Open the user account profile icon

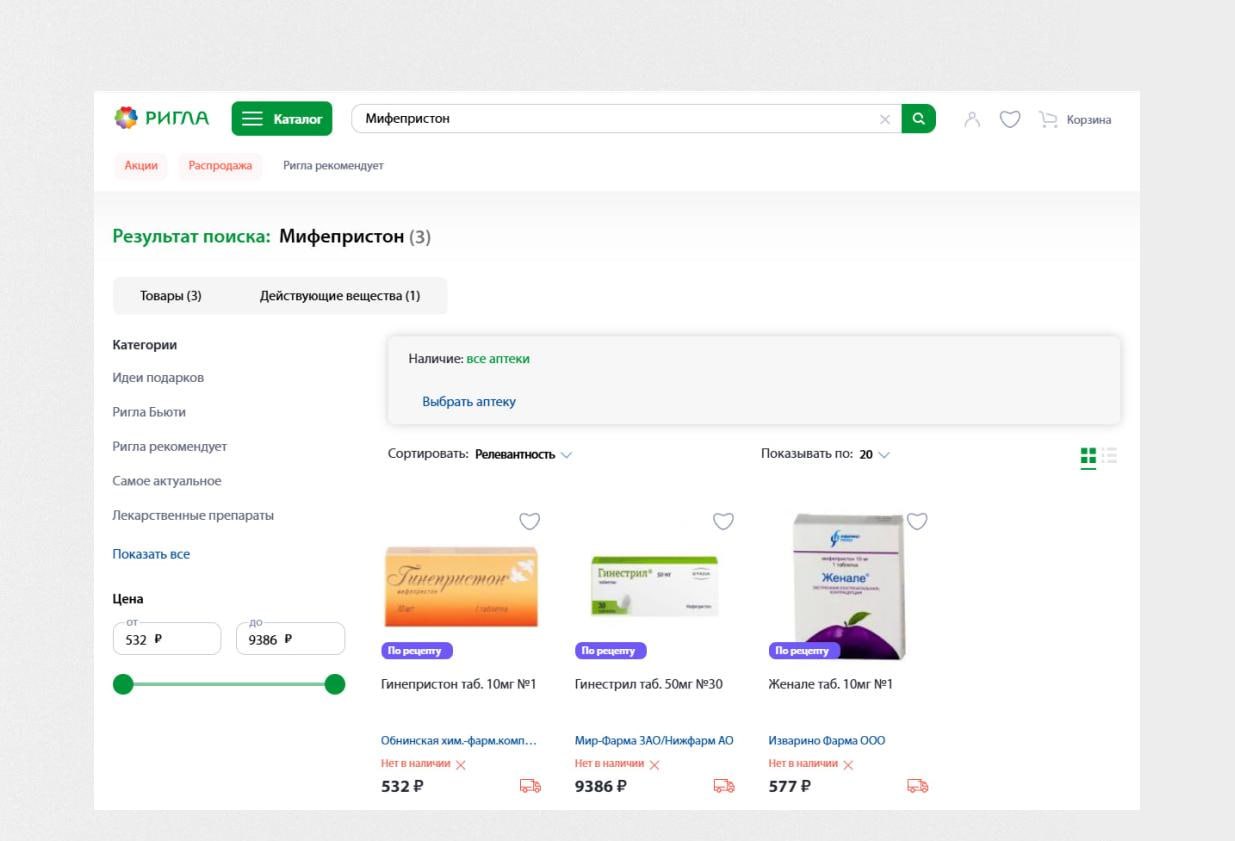coord(972,120)
